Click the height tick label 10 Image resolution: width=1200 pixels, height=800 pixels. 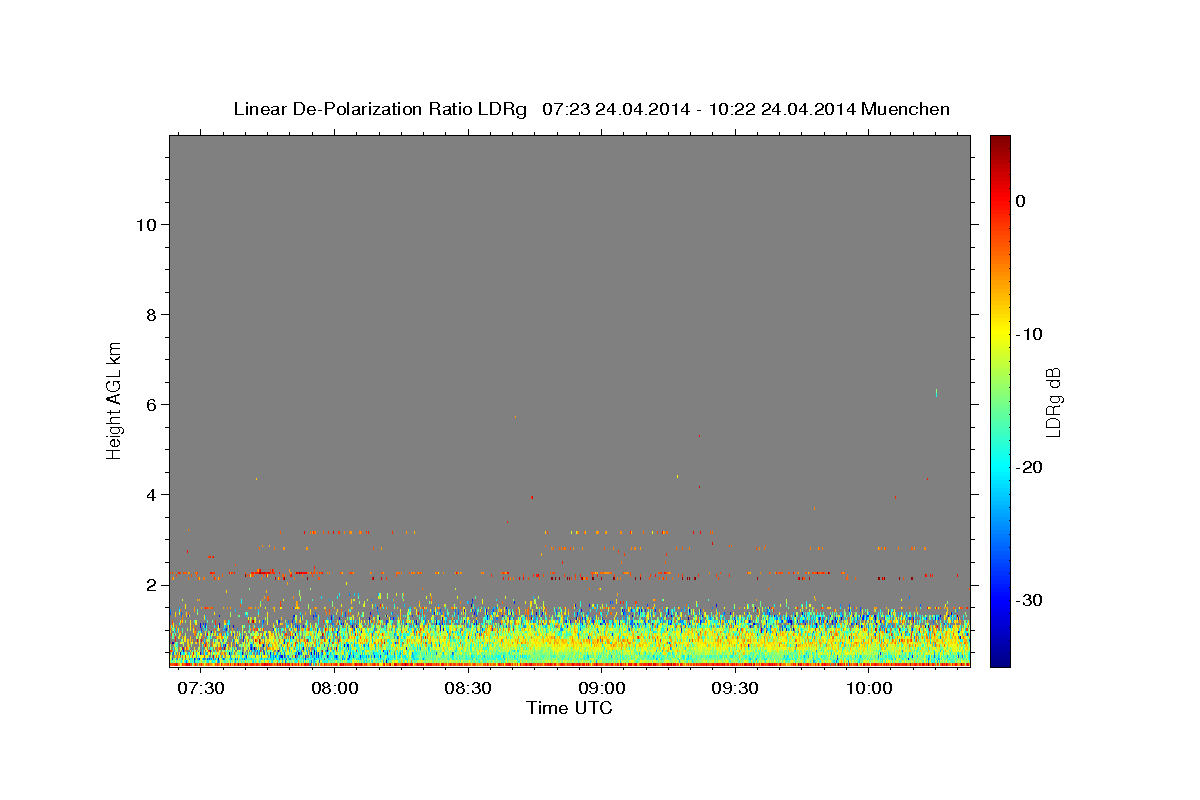(148, 225)
